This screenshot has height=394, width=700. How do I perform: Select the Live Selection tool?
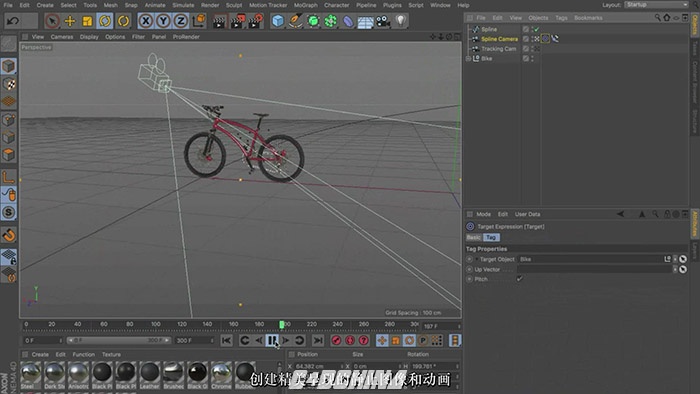tap(52, 21)
